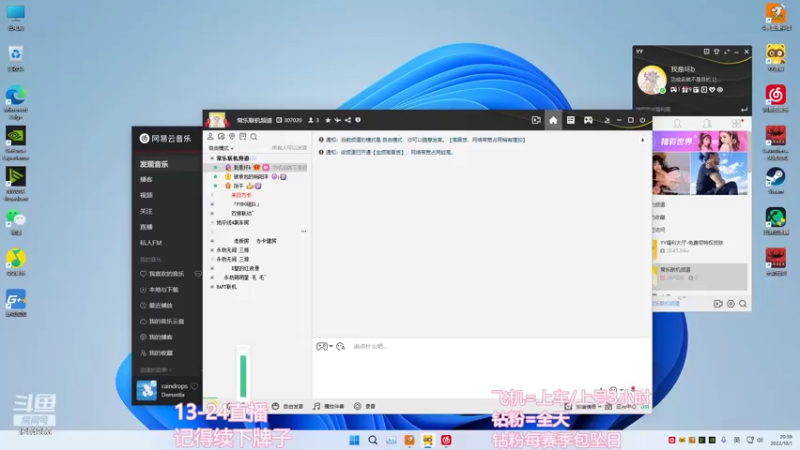Favorite the channel with the star icon
This screenshot has width=800, height=450.
pos(328,120)
